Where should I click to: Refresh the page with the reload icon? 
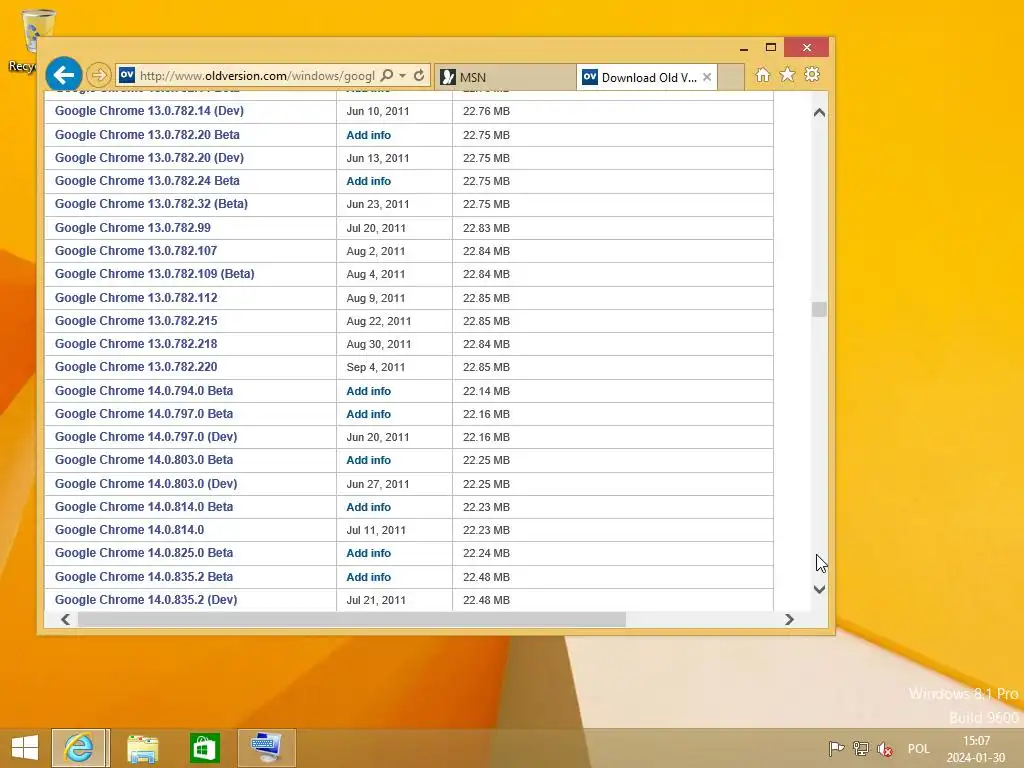[419, 75]
